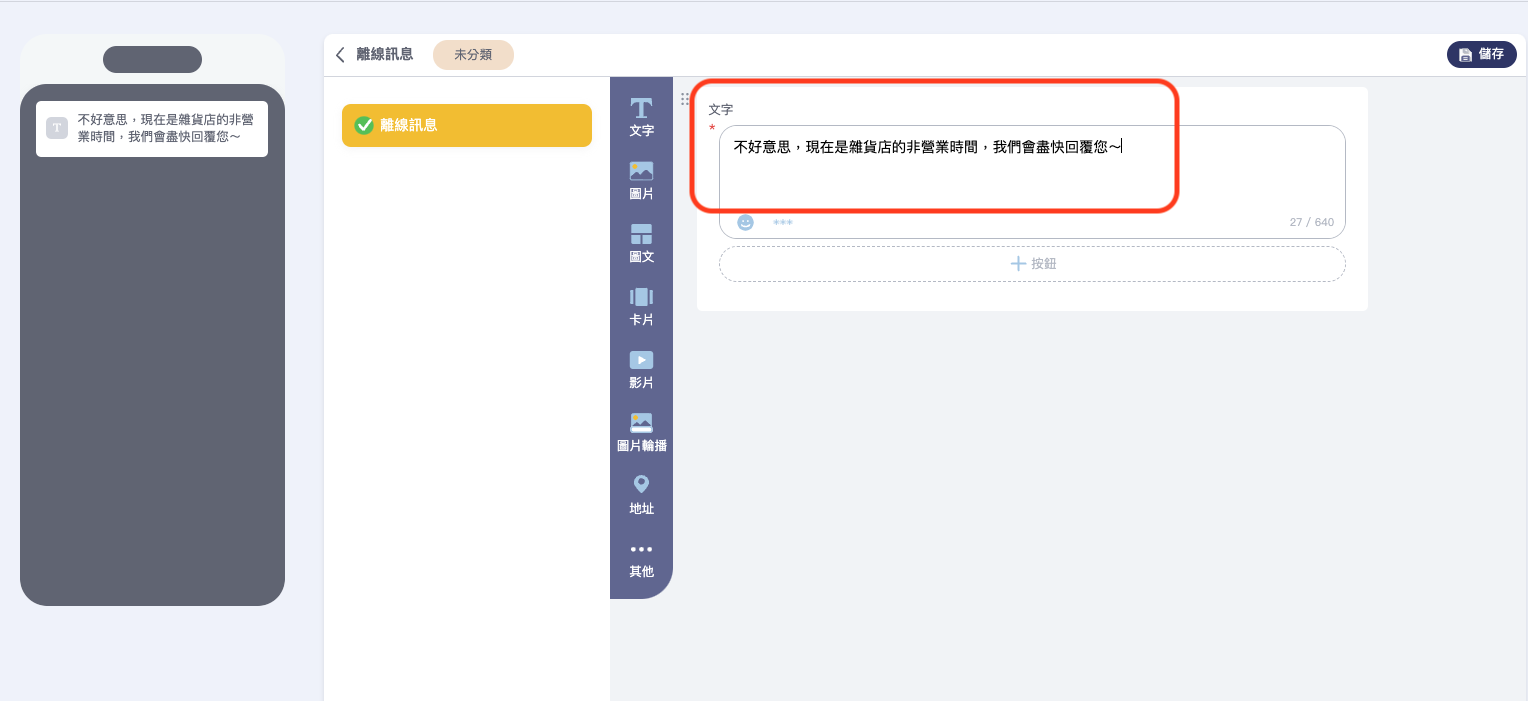
Task: Save the message with 儲存 button
Action: point(1481,55)
